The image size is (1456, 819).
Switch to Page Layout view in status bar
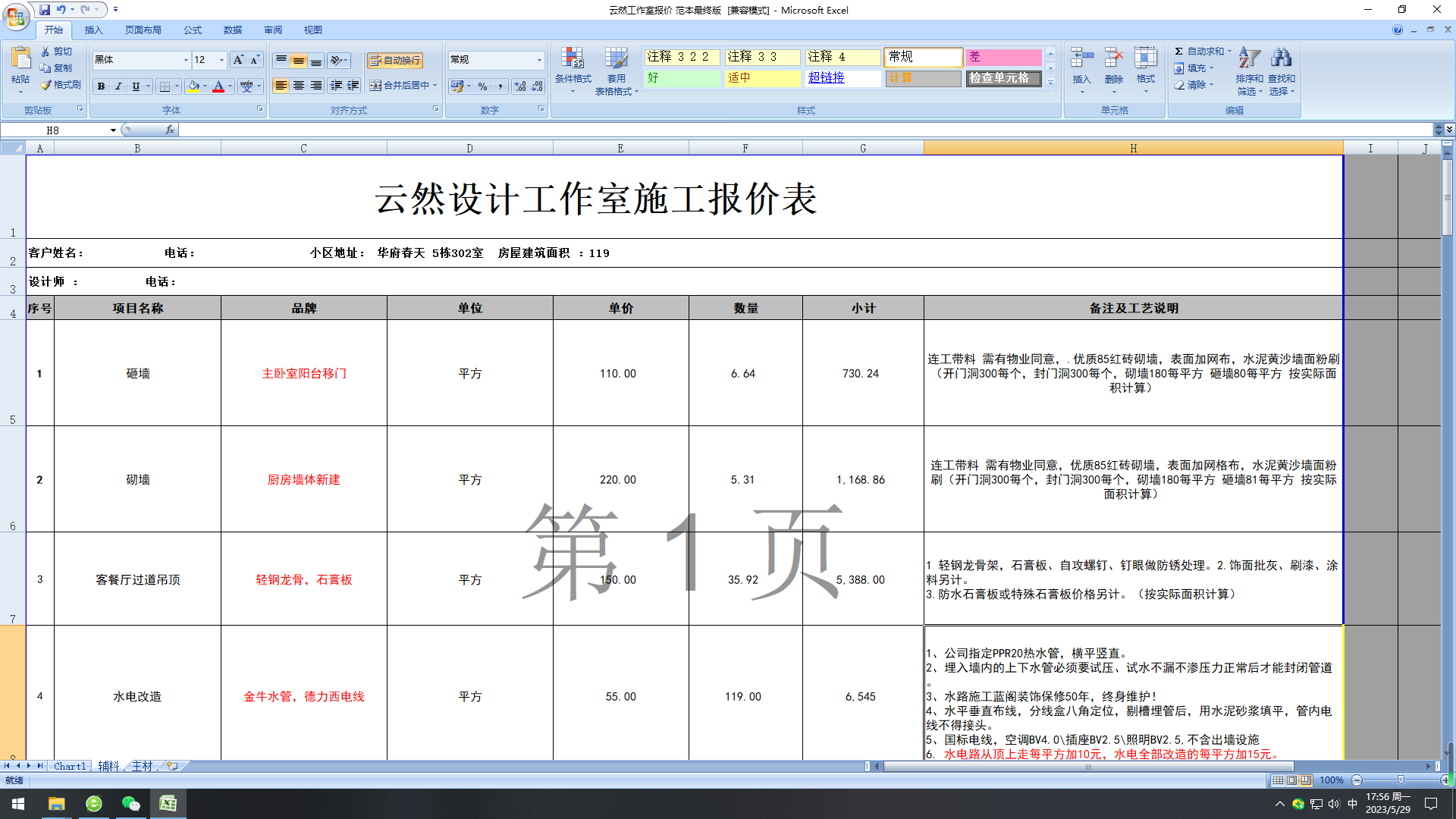click(1292, 780)
